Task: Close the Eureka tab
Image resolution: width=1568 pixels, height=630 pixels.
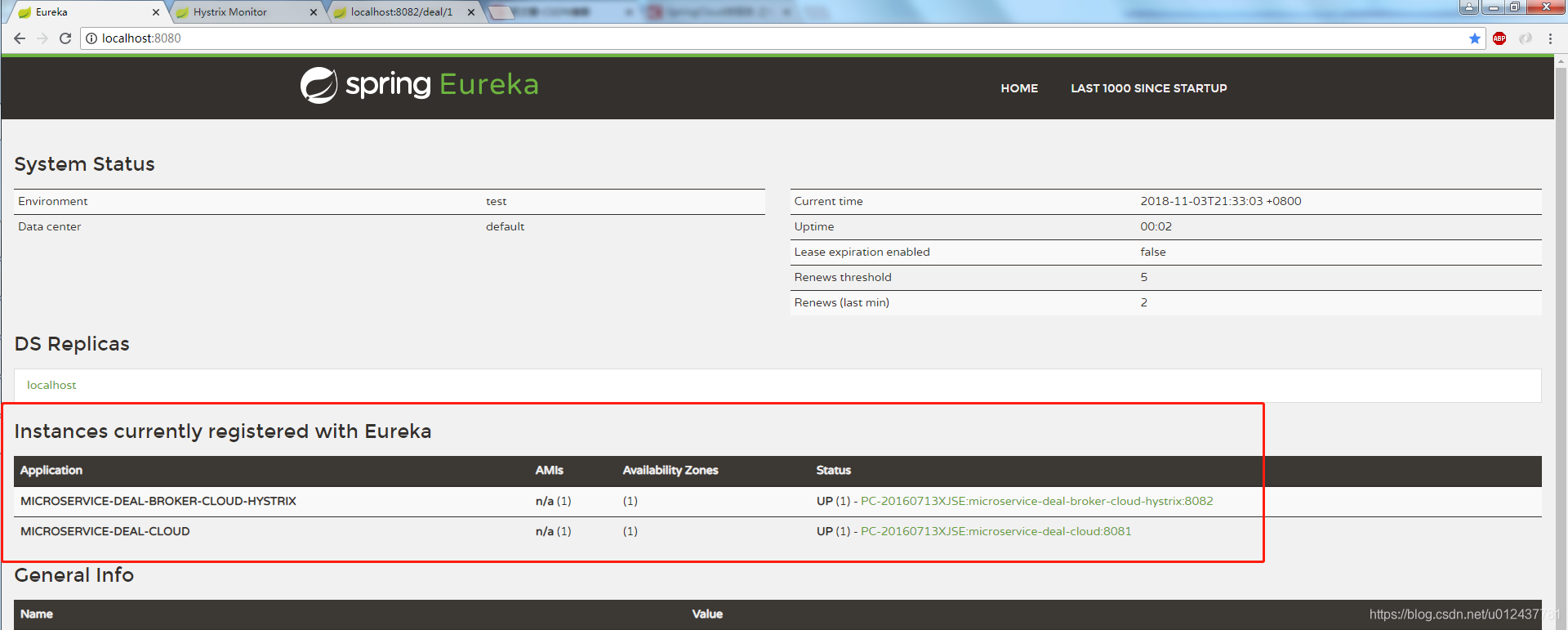Action: click(x=155, y=12)
